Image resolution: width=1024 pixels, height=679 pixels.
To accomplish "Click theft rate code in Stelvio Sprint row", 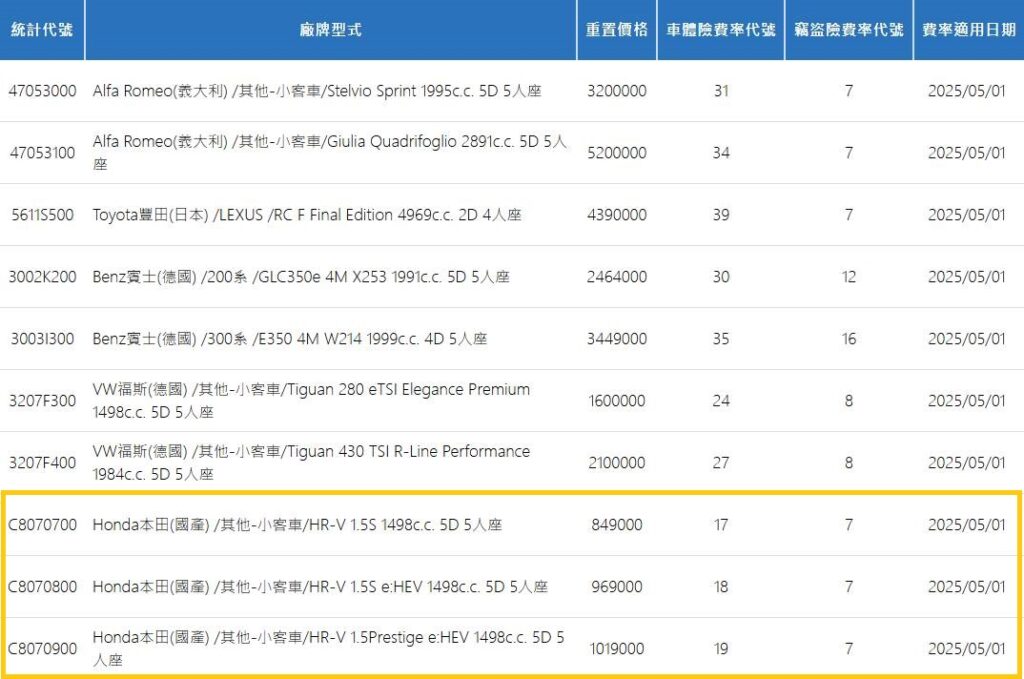I will pyautogui.click(x=848, y=91).
